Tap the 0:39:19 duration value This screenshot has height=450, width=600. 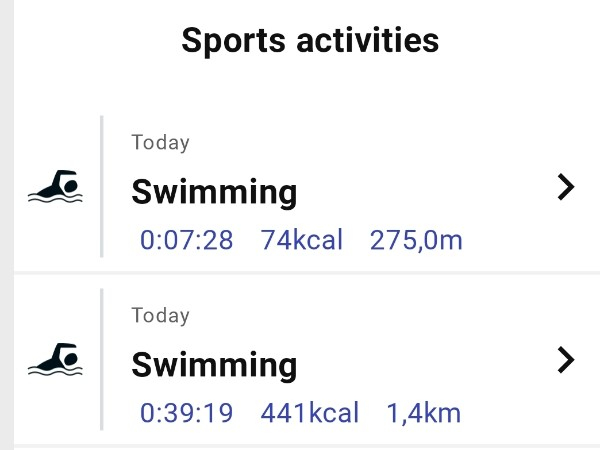186,413
